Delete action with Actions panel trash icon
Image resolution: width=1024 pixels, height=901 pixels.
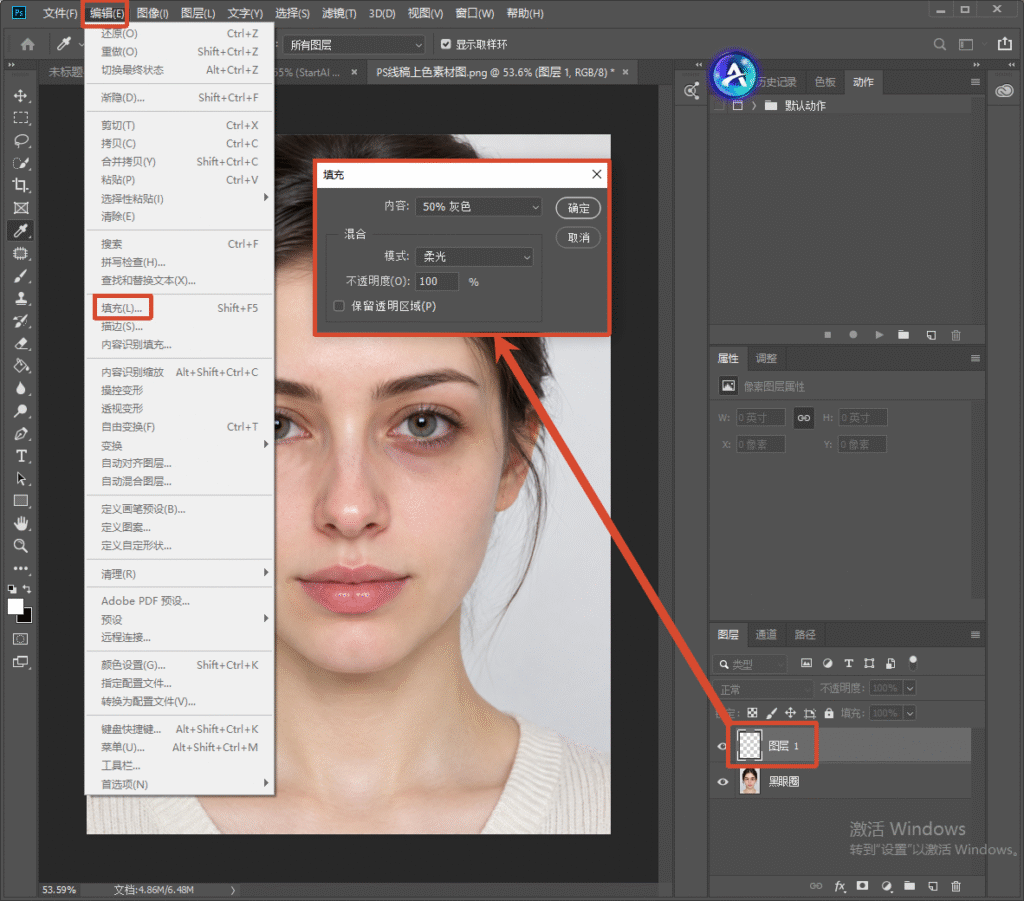[x=955, y=335]
